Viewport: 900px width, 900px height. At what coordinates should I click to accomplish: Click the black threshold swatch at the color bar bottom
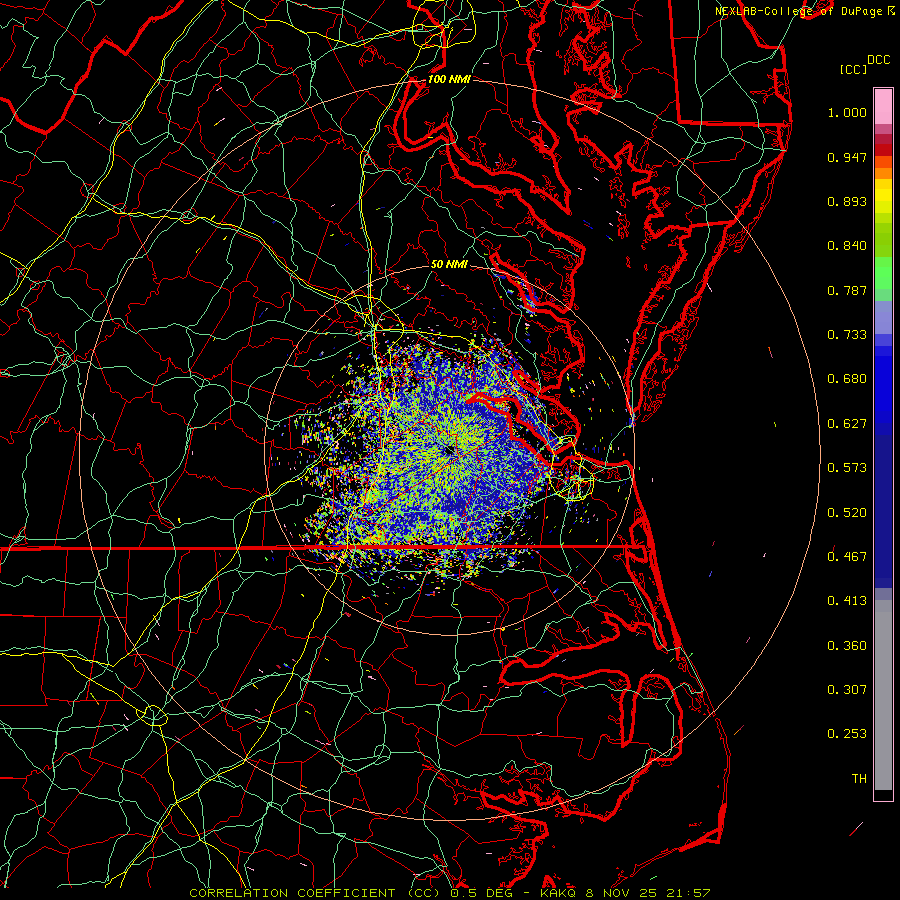[x=883, y=795]
